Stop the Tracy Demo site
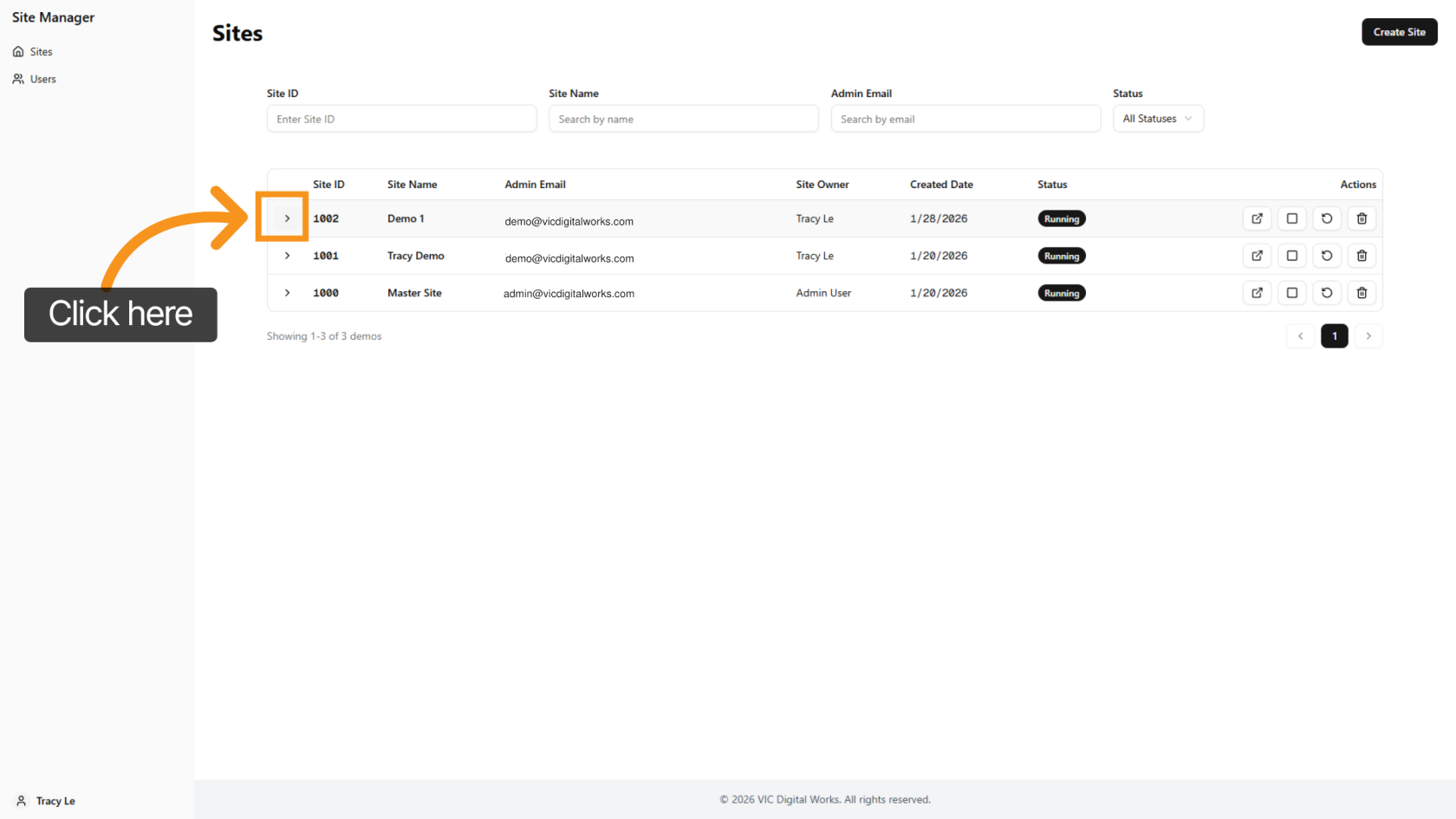The height and width of the screenshot is (819, 1456). pos(1291,256)
